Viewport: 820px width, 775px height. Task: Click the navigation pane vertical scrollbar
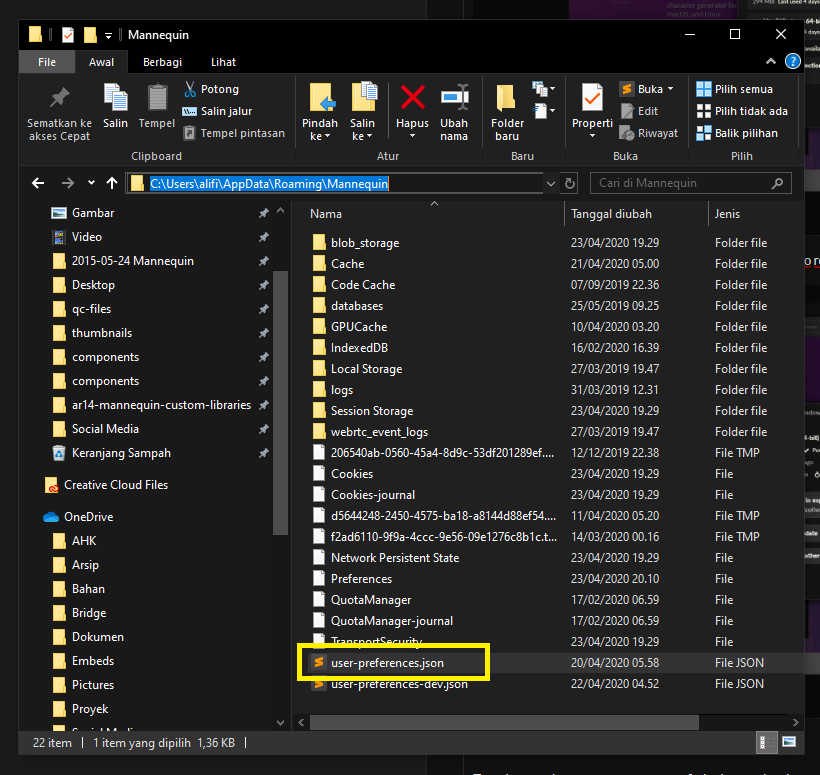280,403
